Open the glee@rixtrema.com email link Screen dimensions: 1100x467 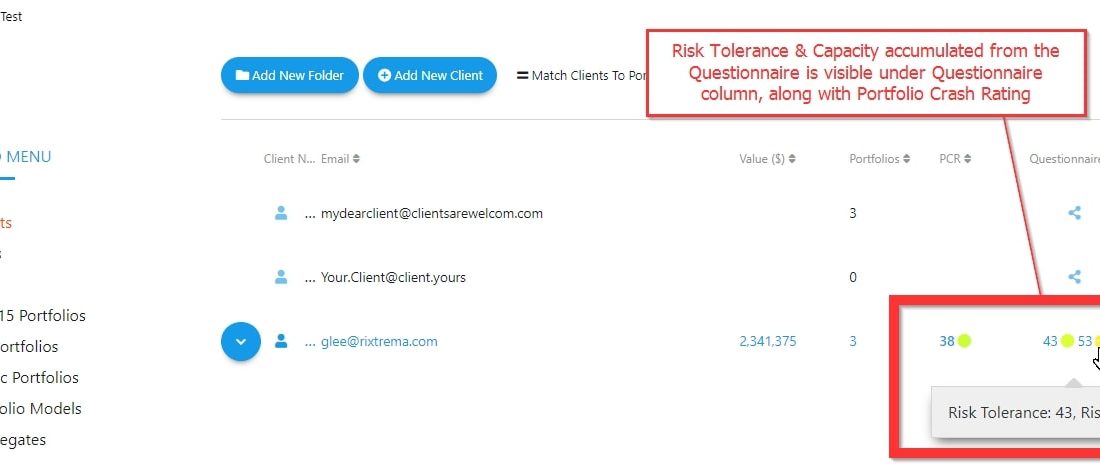pyautogui.click(x=379, y=341)
